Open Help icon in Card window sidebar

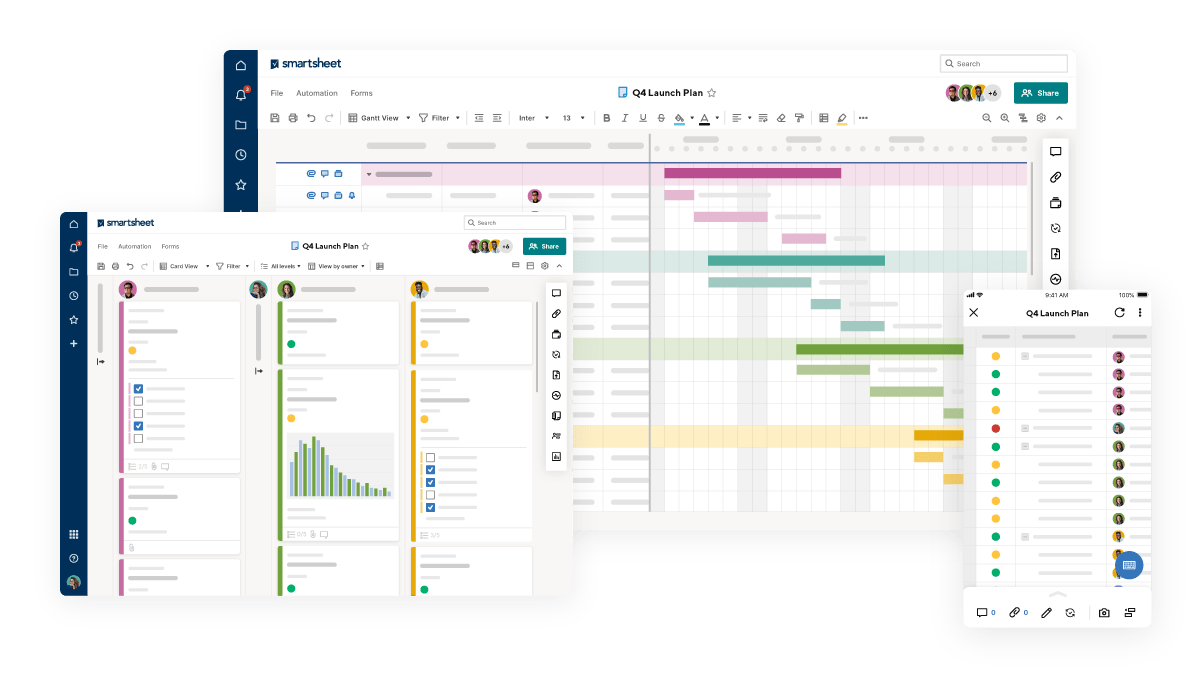point(73,558)
